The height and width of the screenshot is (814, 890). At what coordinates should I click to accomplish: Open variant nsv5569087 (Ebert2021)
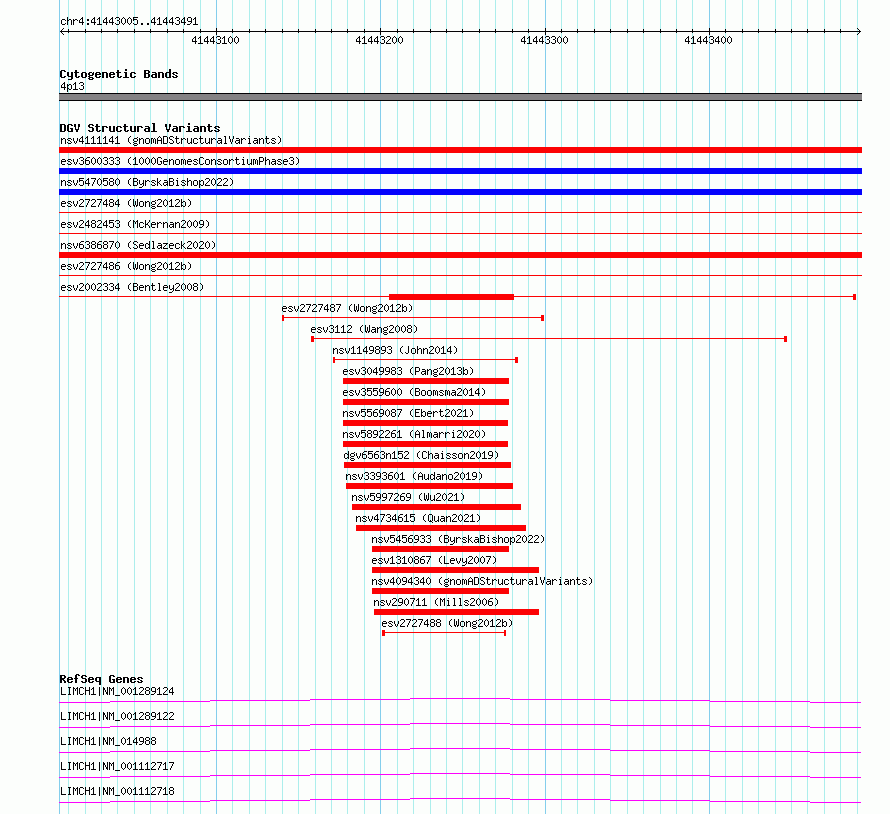coord(408,413)
